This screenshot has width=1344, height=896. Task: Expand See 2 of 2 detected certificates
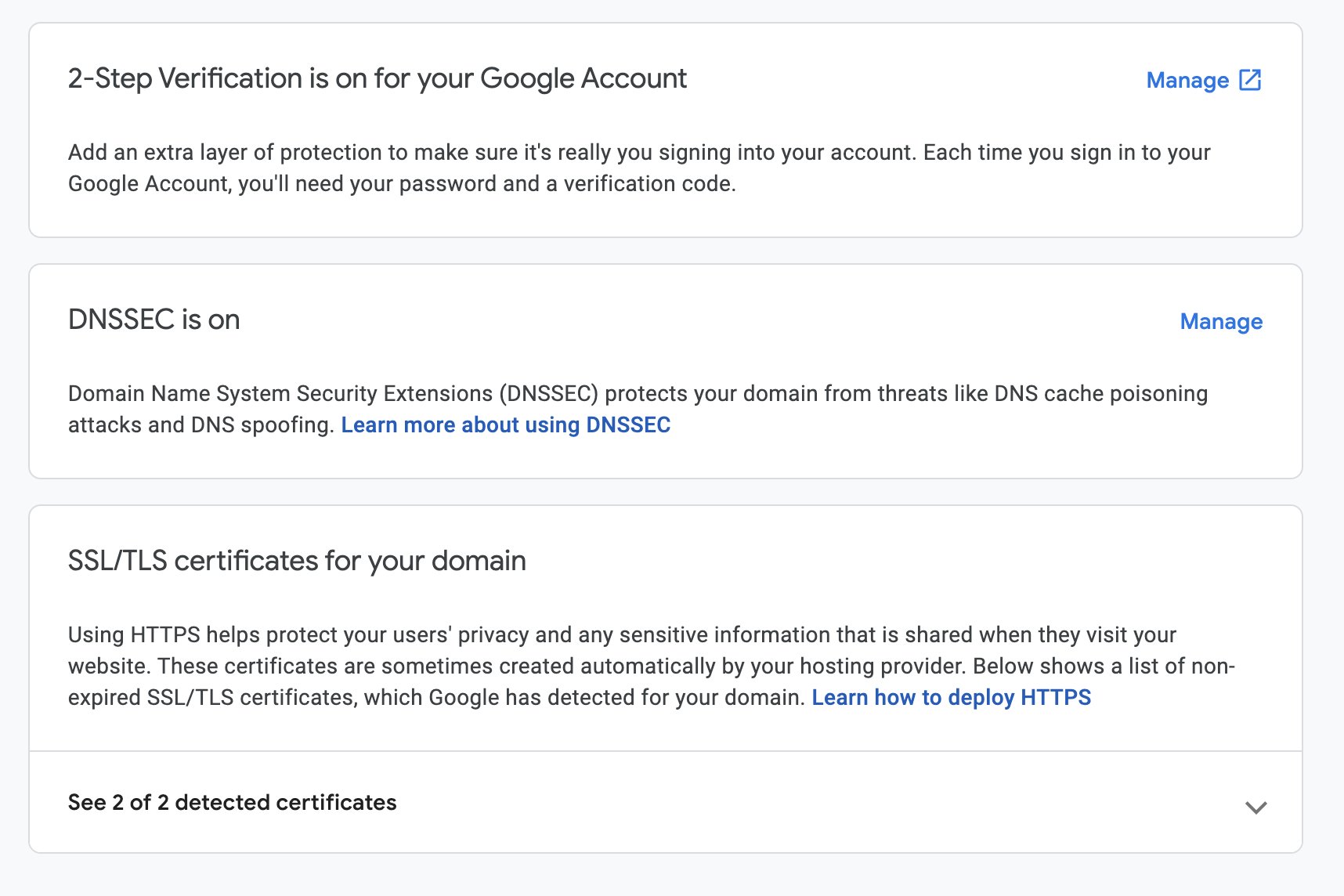tap(233, 802)
